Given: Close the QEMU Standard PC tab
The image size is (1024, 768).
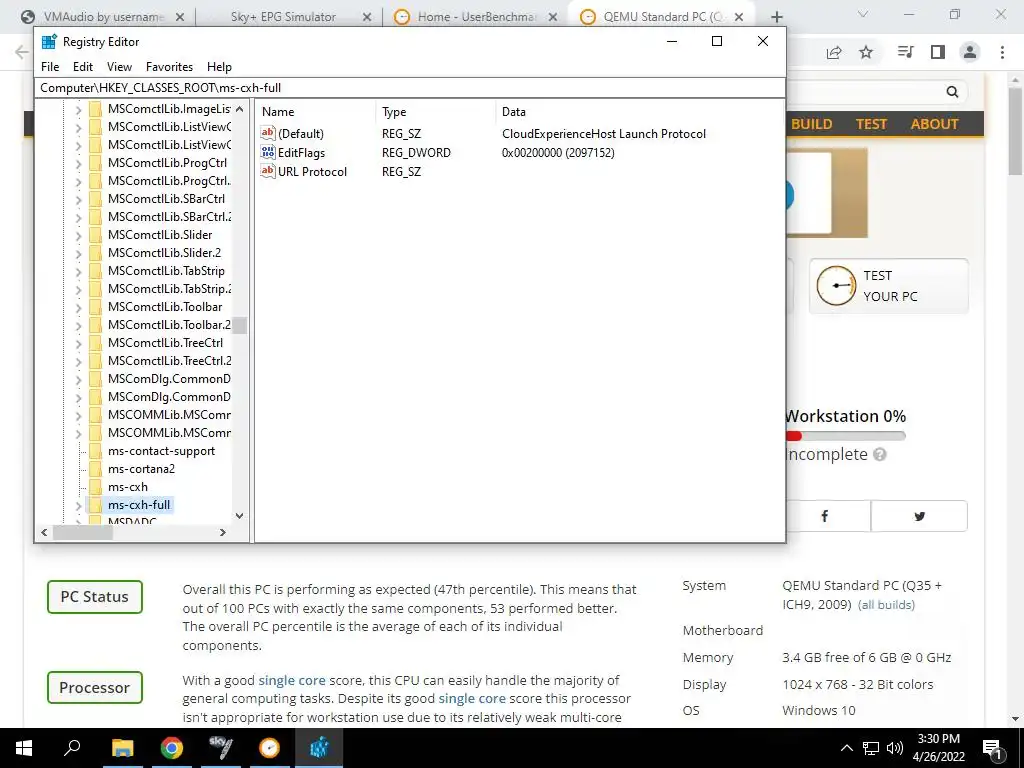Looking at the screenshot, I should [739, 17].
